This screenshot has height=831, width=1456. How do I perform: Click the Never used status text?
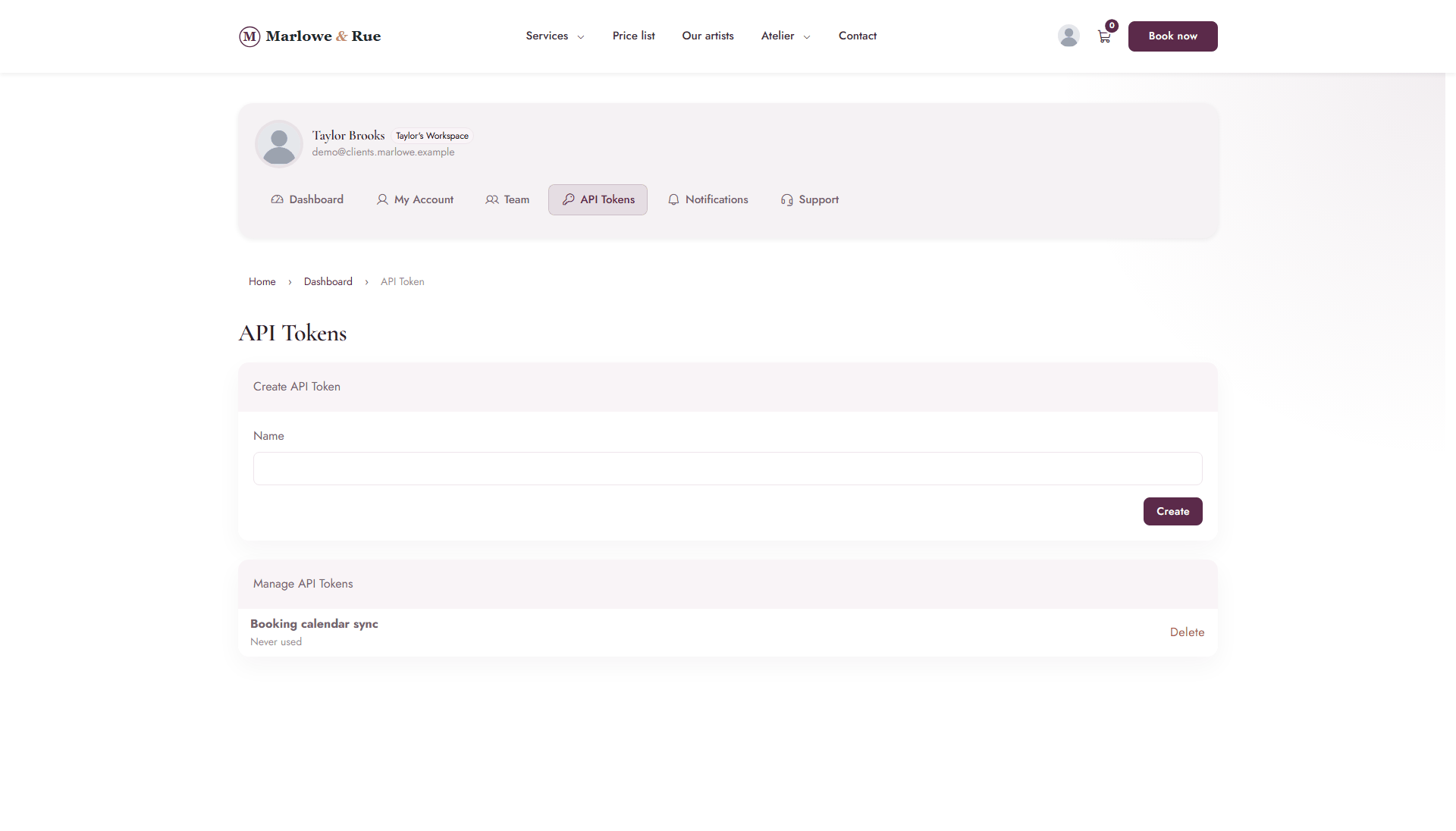click(276, 641)
